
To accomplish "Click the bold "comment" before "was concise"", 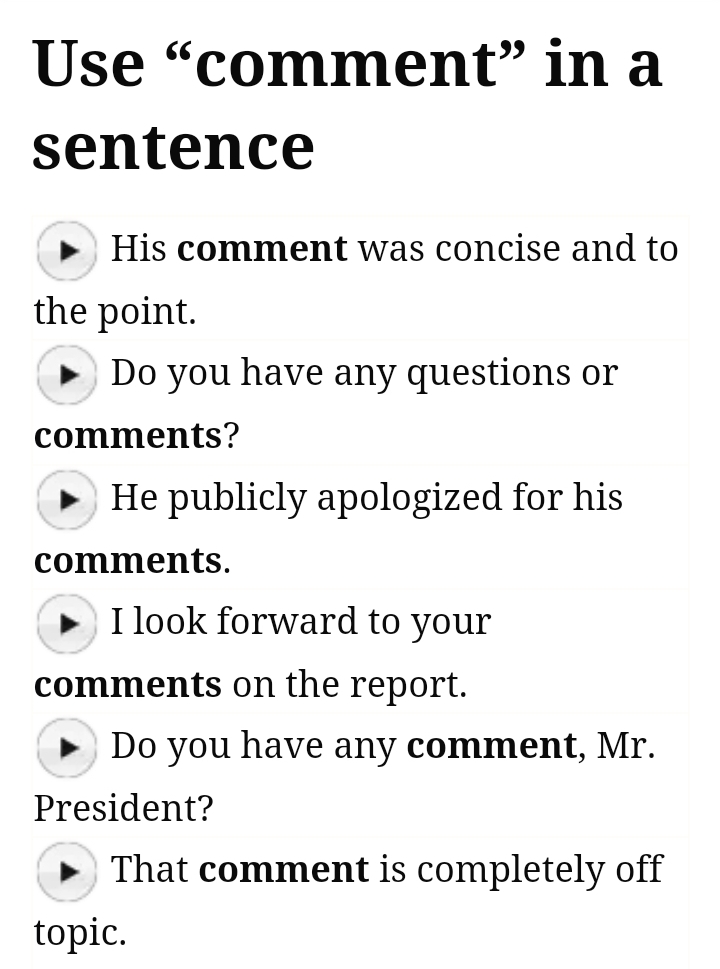I will tap(262, 249).
